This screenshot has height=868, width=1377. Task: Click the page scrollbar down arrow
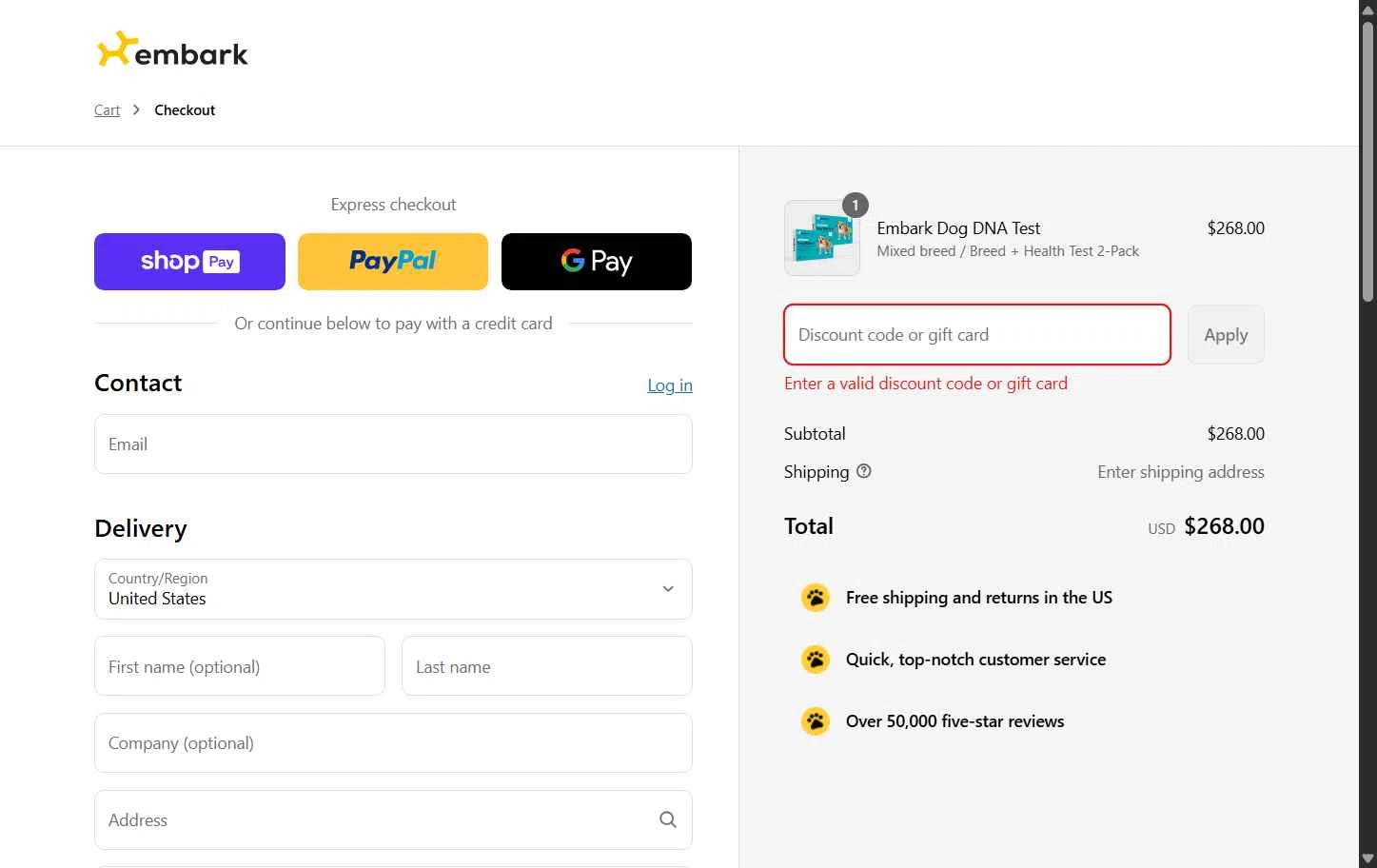coord(1367,858)
